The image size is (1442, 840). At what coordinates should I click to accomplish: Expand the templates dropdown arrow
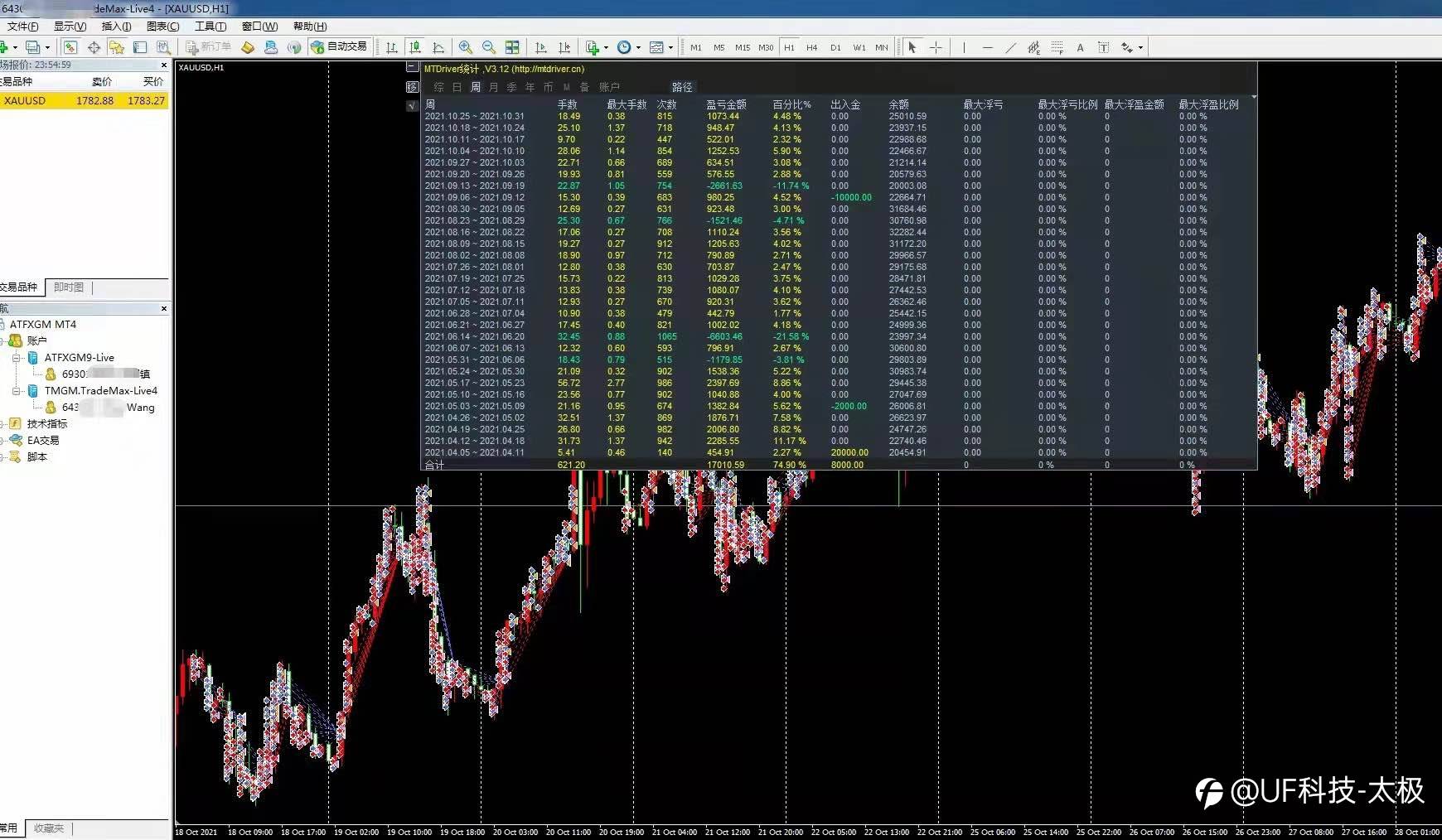[x=670, y=47]
